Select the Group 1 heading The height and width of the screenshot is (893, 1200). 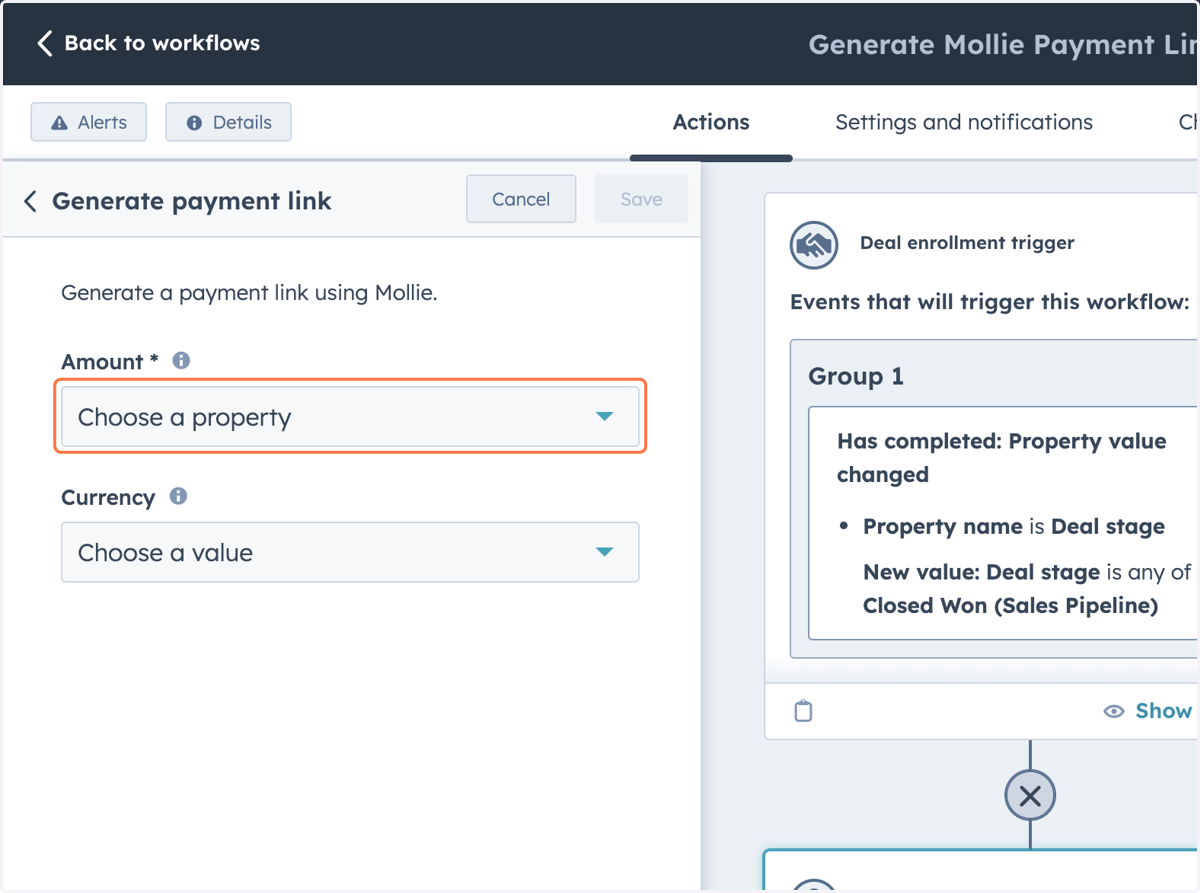(x=856, y=377)
